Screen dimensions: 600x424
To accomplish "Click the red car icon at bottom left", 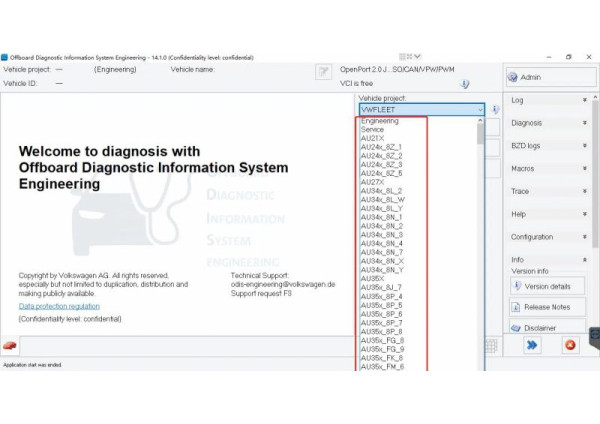I will click(10, 346).
